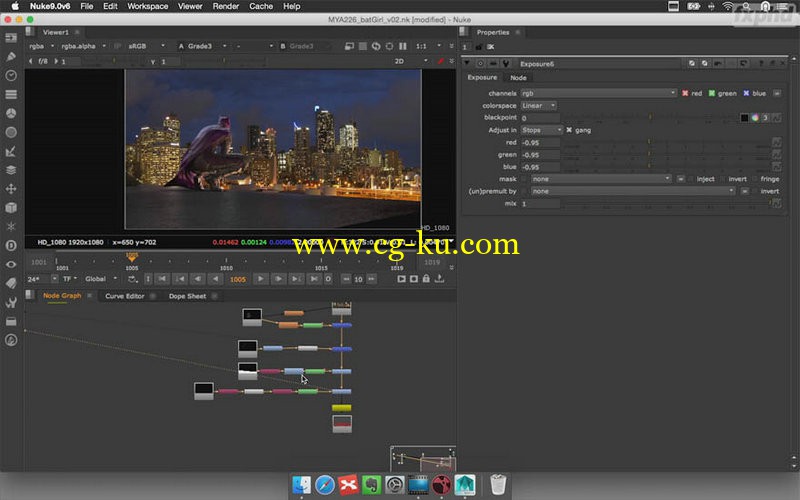
Task: Open Safari from the dock
Action: (x=325, y=485)
